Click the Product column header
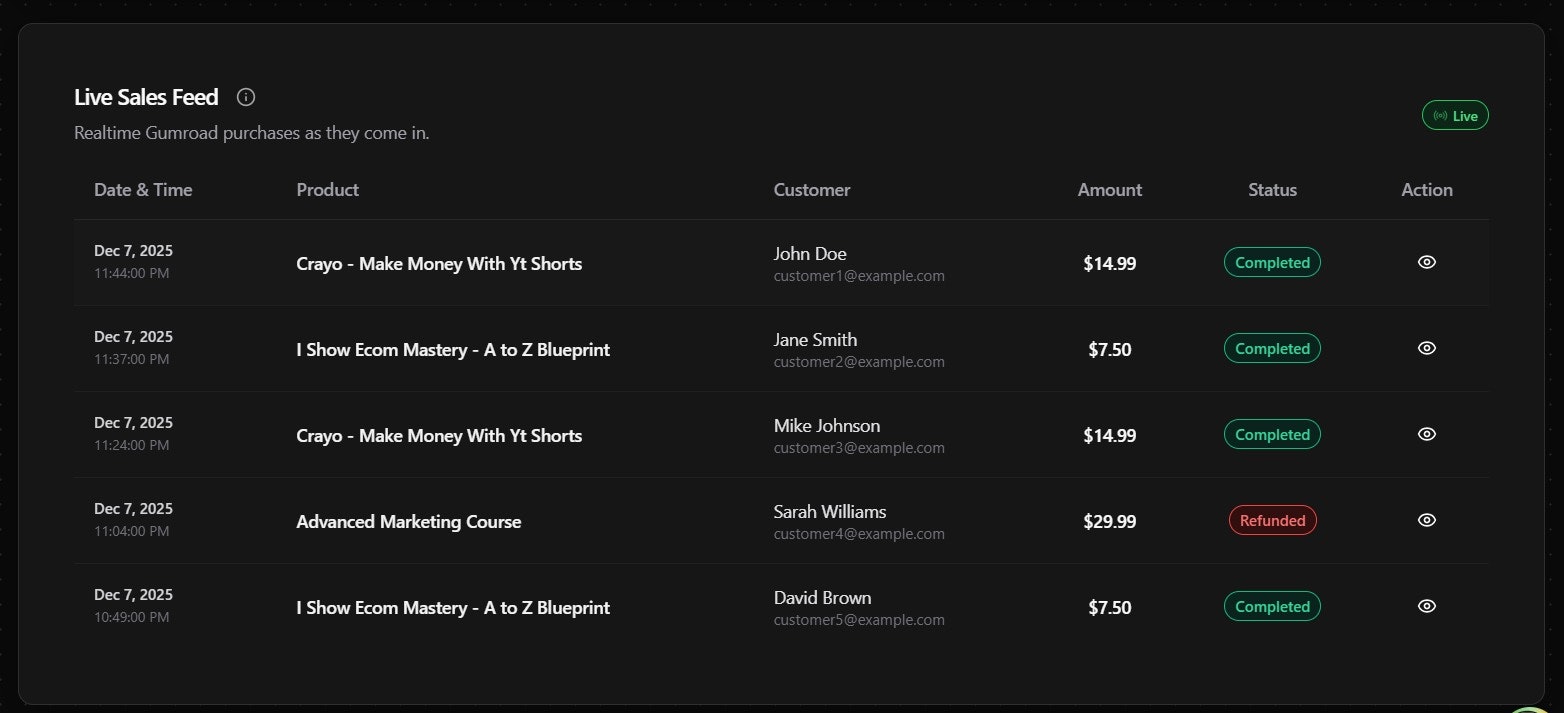This screenshot has height=713, width=1564. coord(327,190)
